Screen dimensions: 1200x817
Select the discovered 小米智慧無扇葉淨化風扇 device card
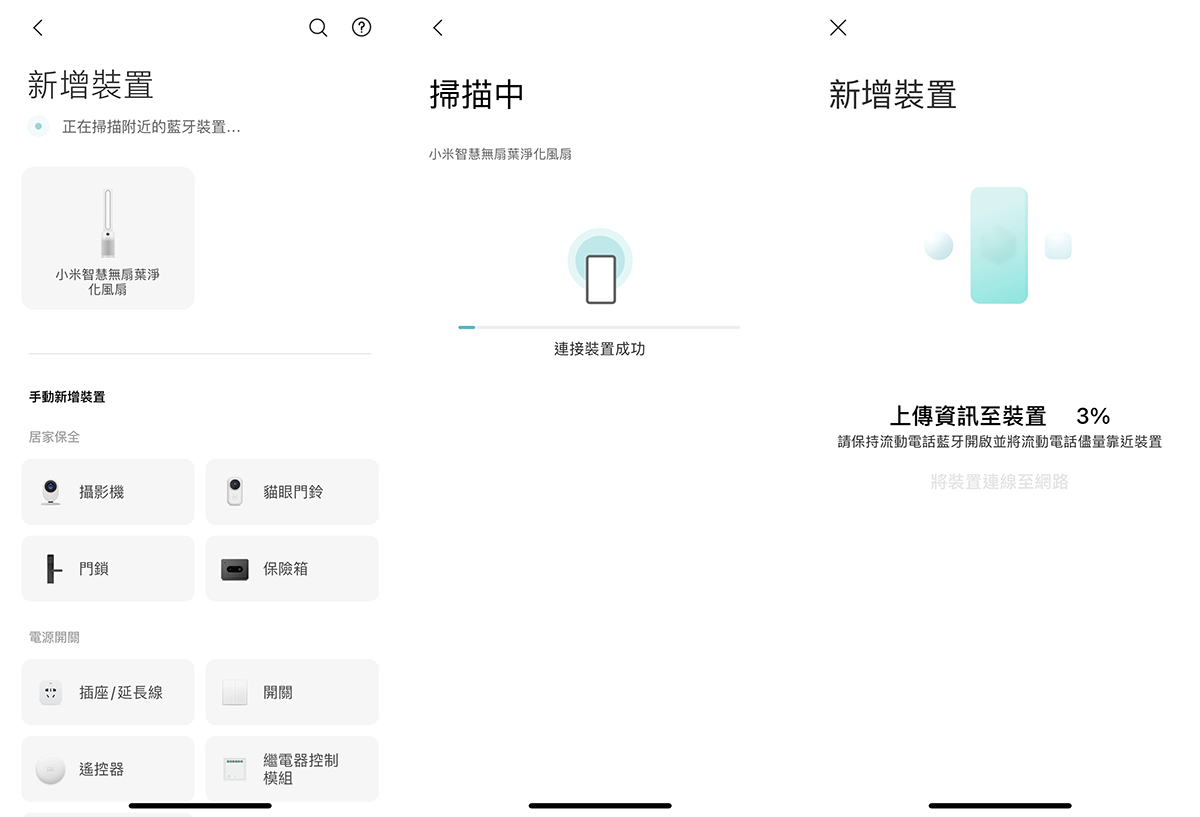108,238
